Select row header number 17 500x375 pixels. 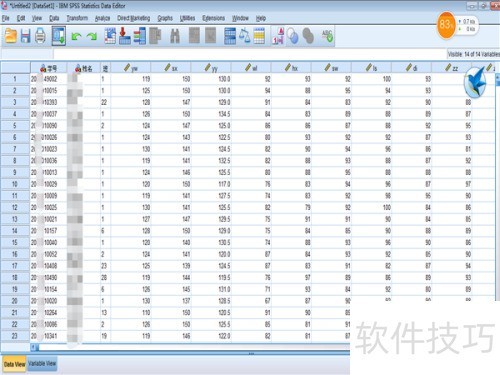coord(15,266)
